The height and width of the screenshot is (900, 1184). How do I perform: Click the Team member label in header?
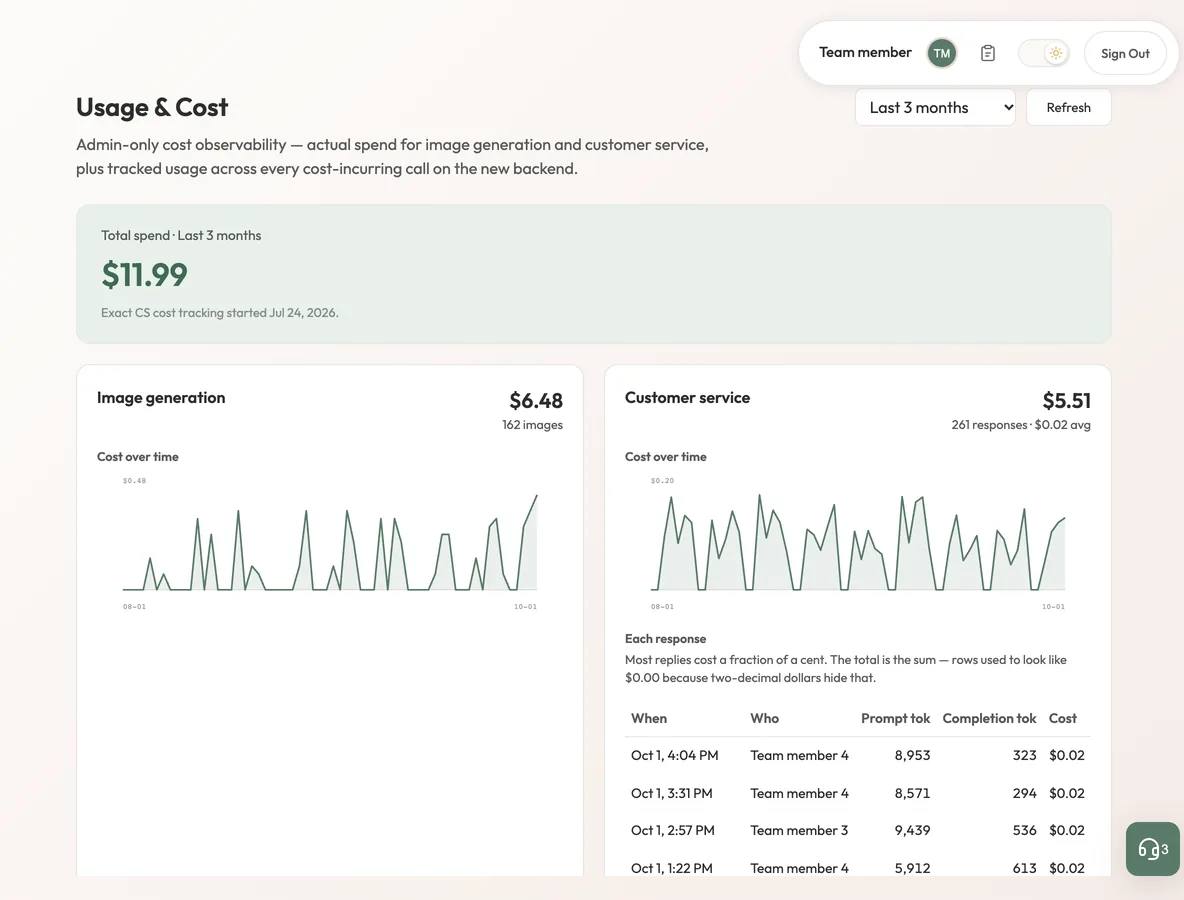coord(865,52)
